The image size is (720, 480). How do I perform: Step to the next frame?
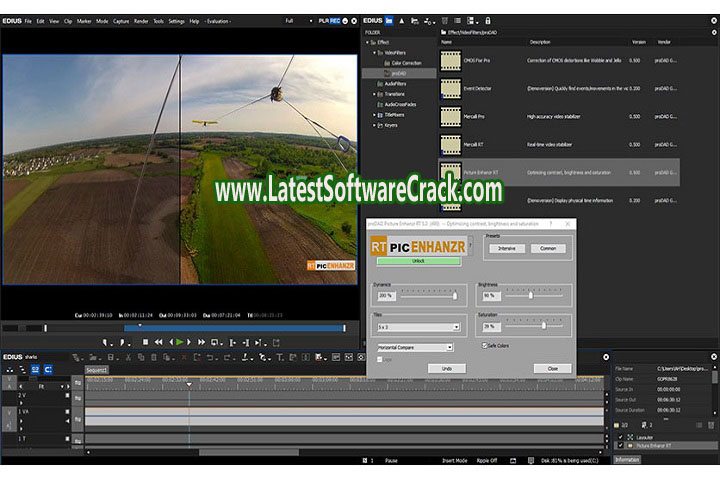[189, 342]
